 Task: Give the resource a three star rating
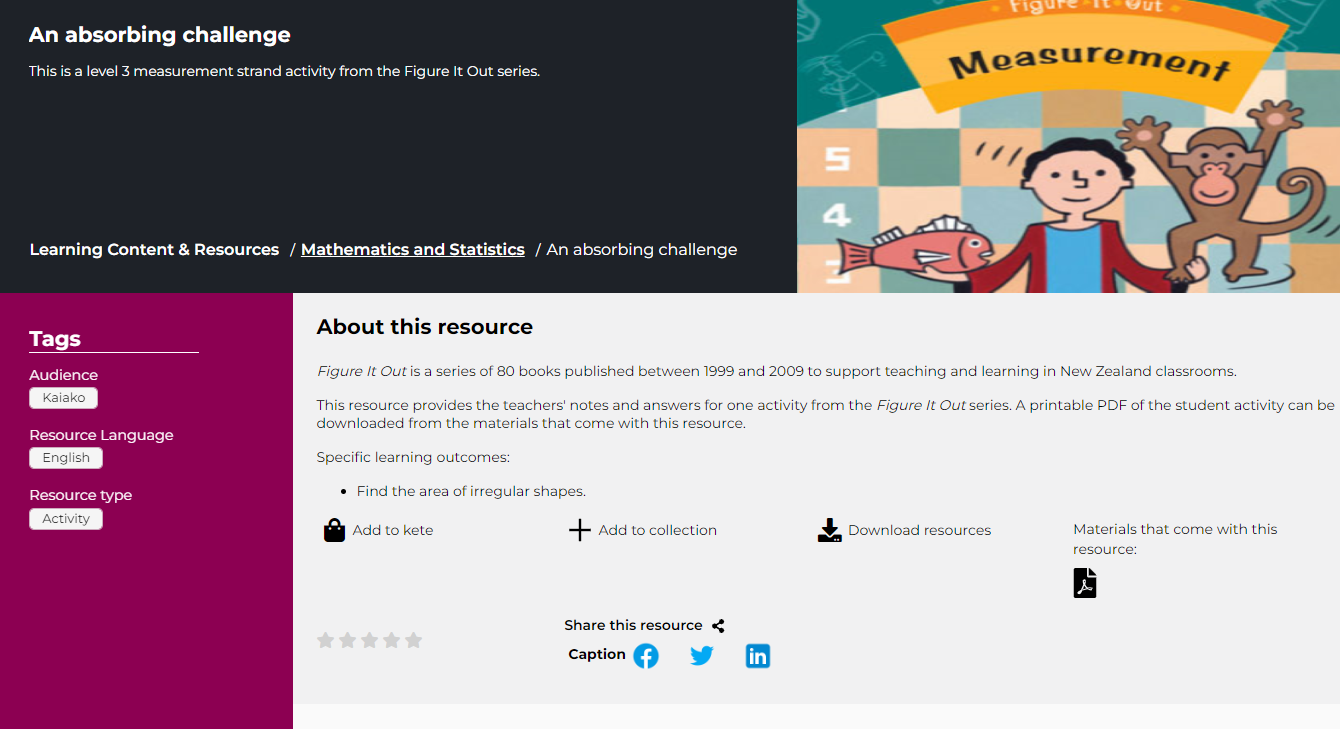point(369,640)
